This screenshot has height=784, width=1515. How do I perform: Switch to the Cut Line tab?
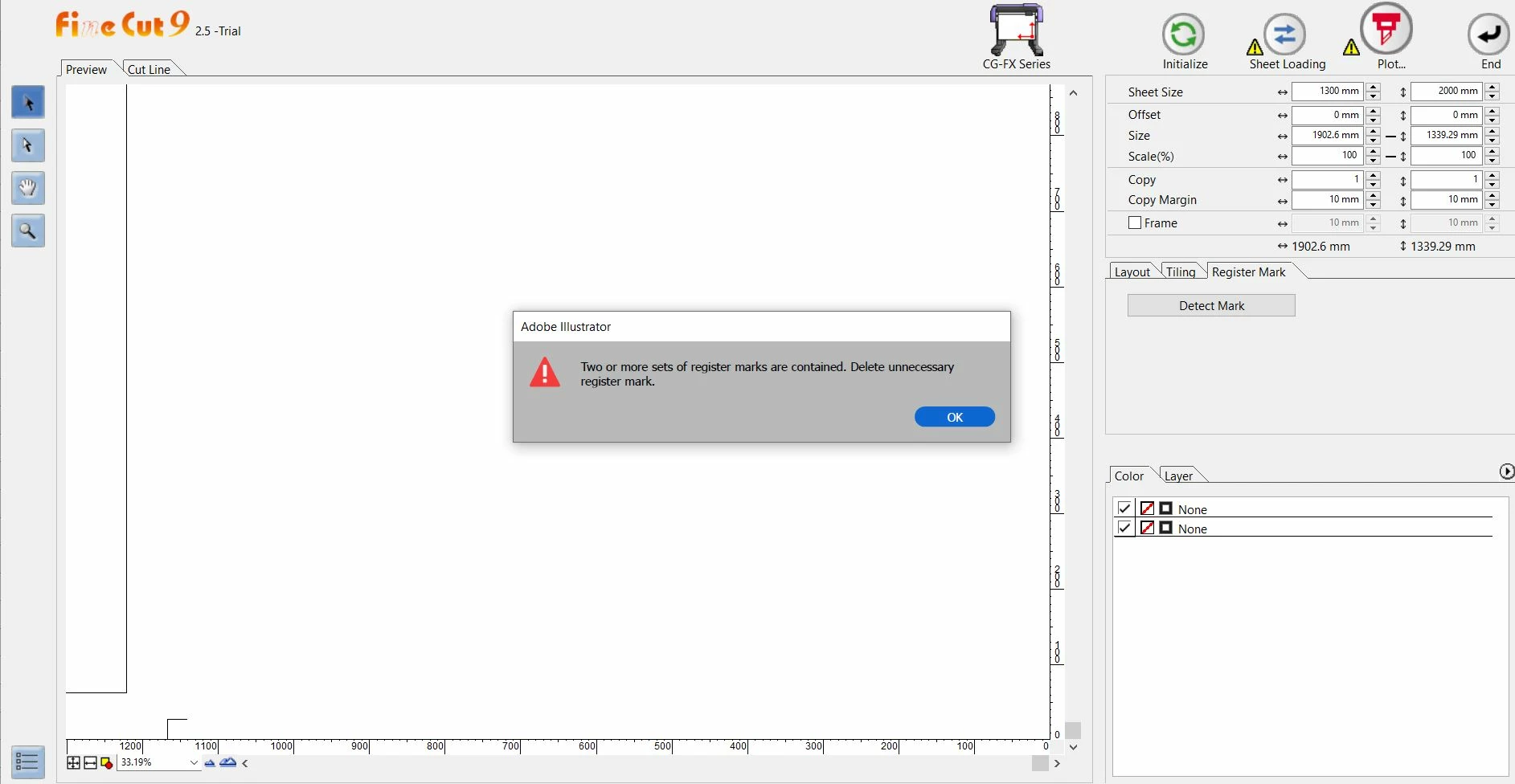[149, 69]
